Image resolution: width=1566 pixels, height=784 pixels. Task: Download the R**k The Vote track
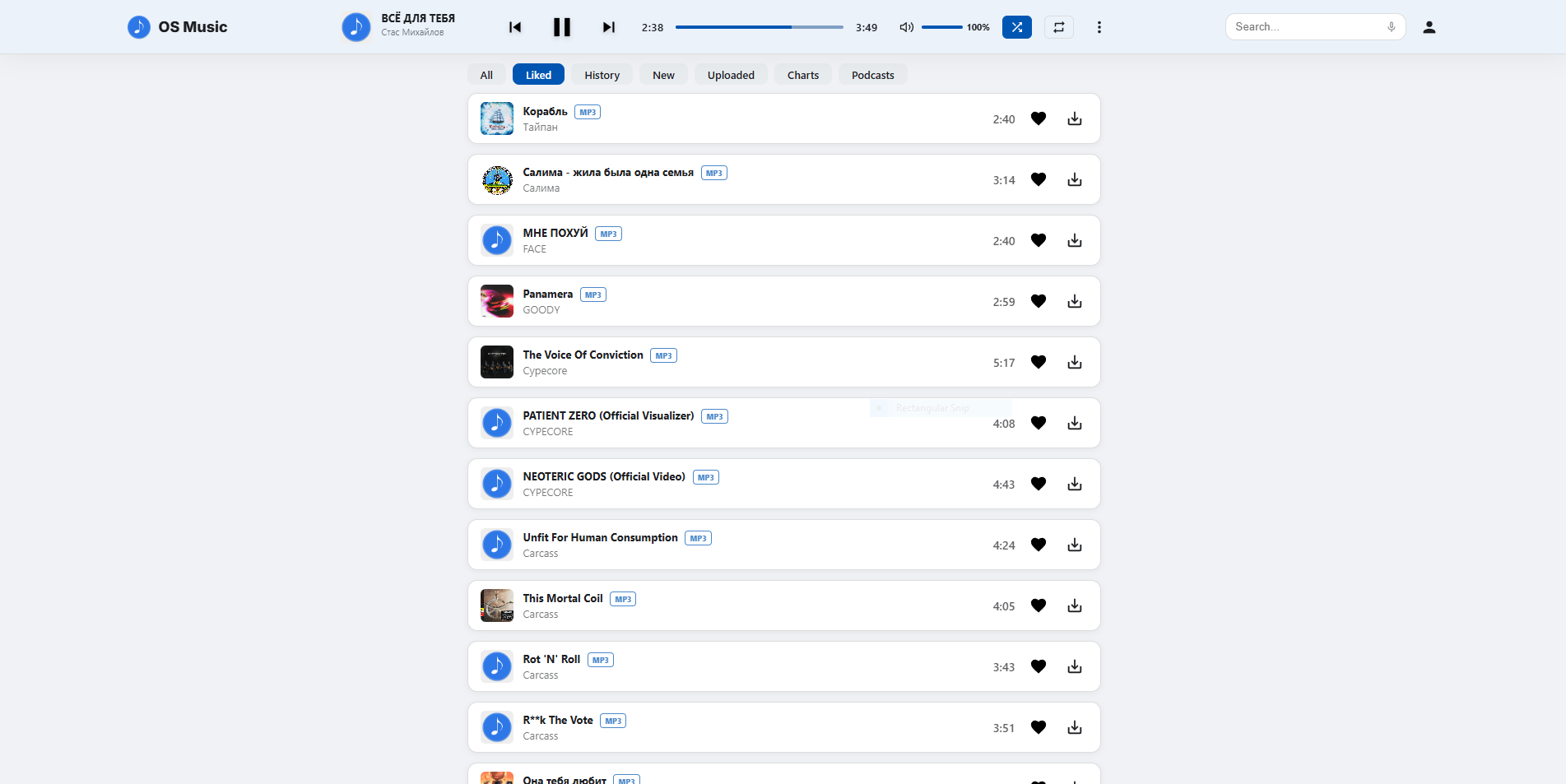[x=1075, y=727]
